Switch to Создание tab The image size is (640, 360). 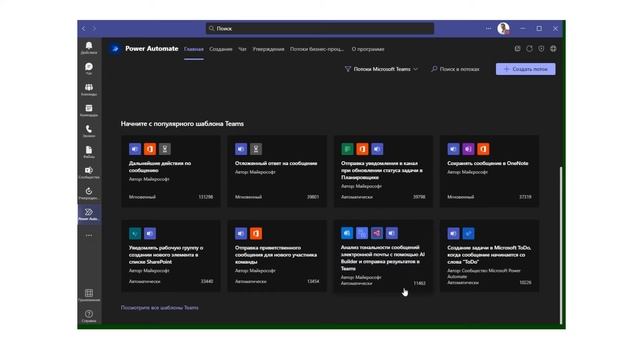pyautogui.click(x=220, y=49)
